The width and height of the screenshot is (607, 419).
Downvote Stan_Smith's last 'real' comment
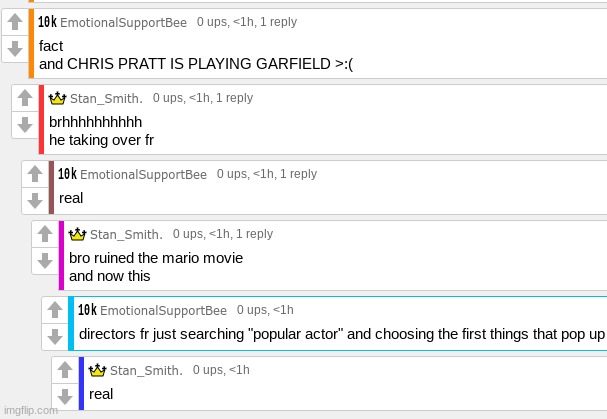click(x=65, y=395)
